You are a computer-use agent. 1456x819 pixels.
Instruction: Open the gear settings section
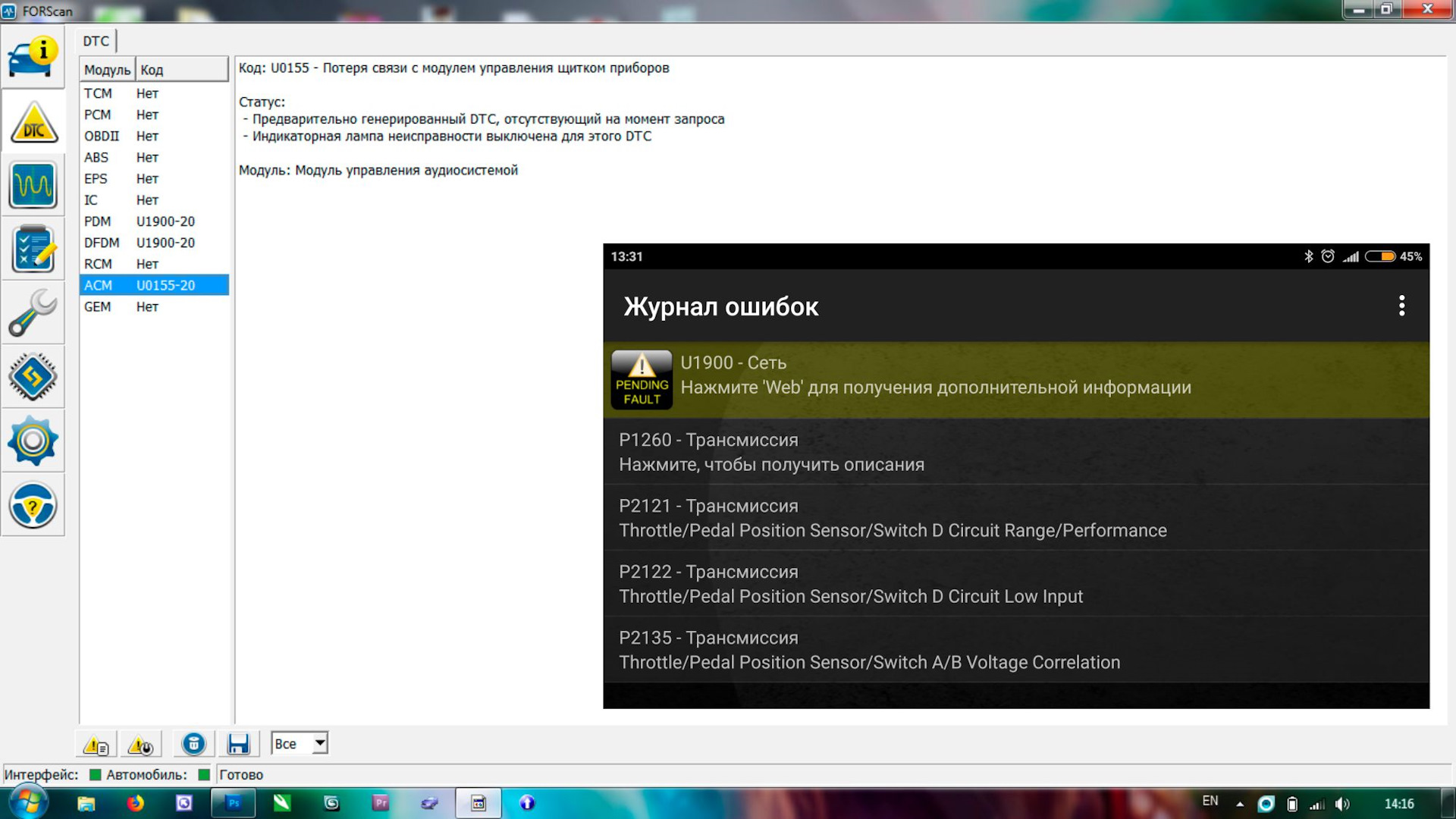point(33,441)
